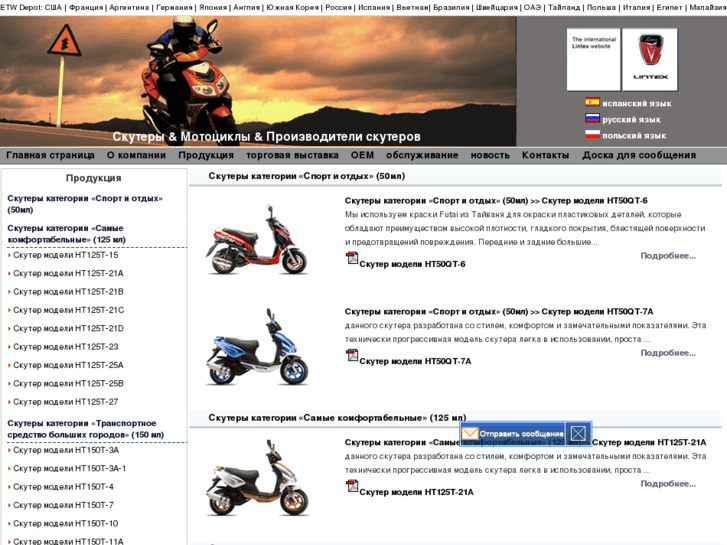Screen dimensions: 727x545
Task: Select HT150T-3A scooter in sidebar
Action: coord(66,450)
